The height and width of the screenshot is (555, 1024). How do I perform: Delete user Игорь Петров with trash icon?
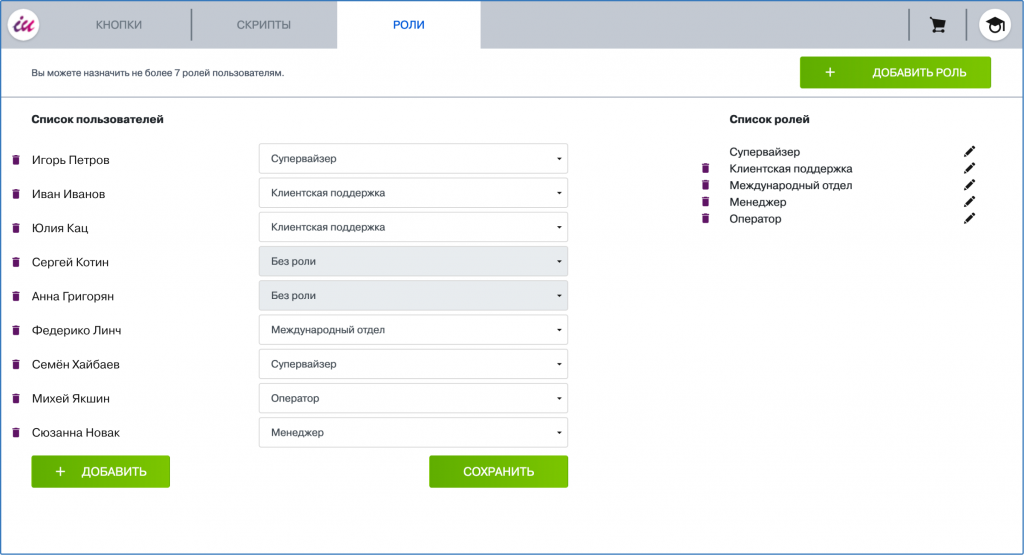[x=16, y=160]
